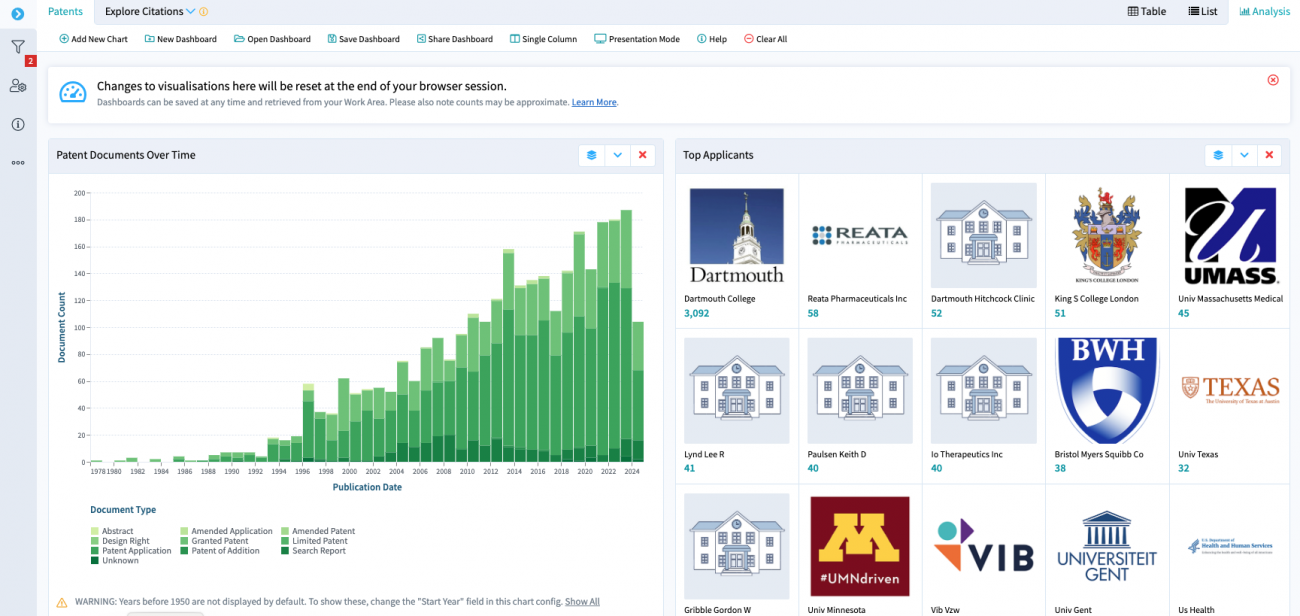Click Univ Texas count 32
Screen dimensions: 1300x616
pyautogui.click(x=1184, y=468)
